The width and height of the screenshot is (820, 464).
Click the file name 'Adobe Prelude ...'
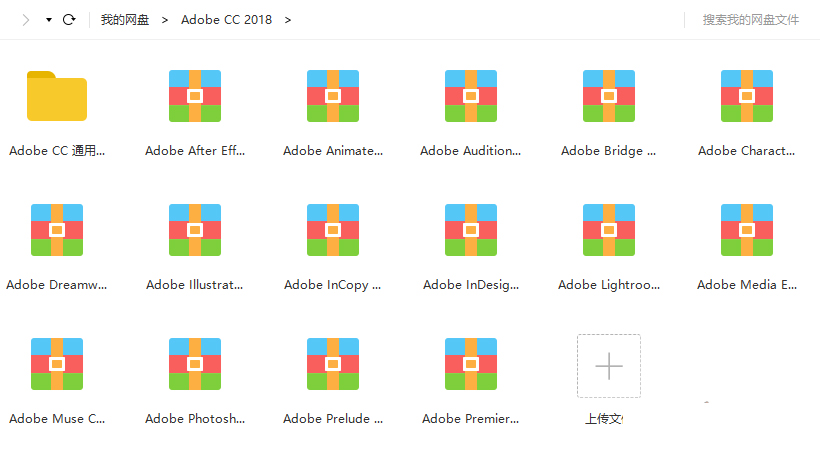pos(333,418)
